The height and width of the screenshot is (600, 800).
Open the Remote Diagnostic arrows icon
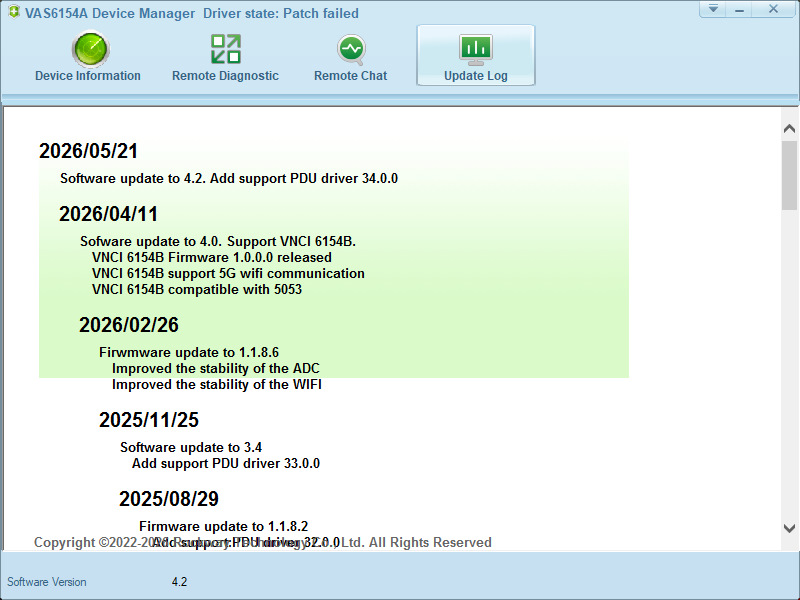pyautogui.click(x=226, y=49)
